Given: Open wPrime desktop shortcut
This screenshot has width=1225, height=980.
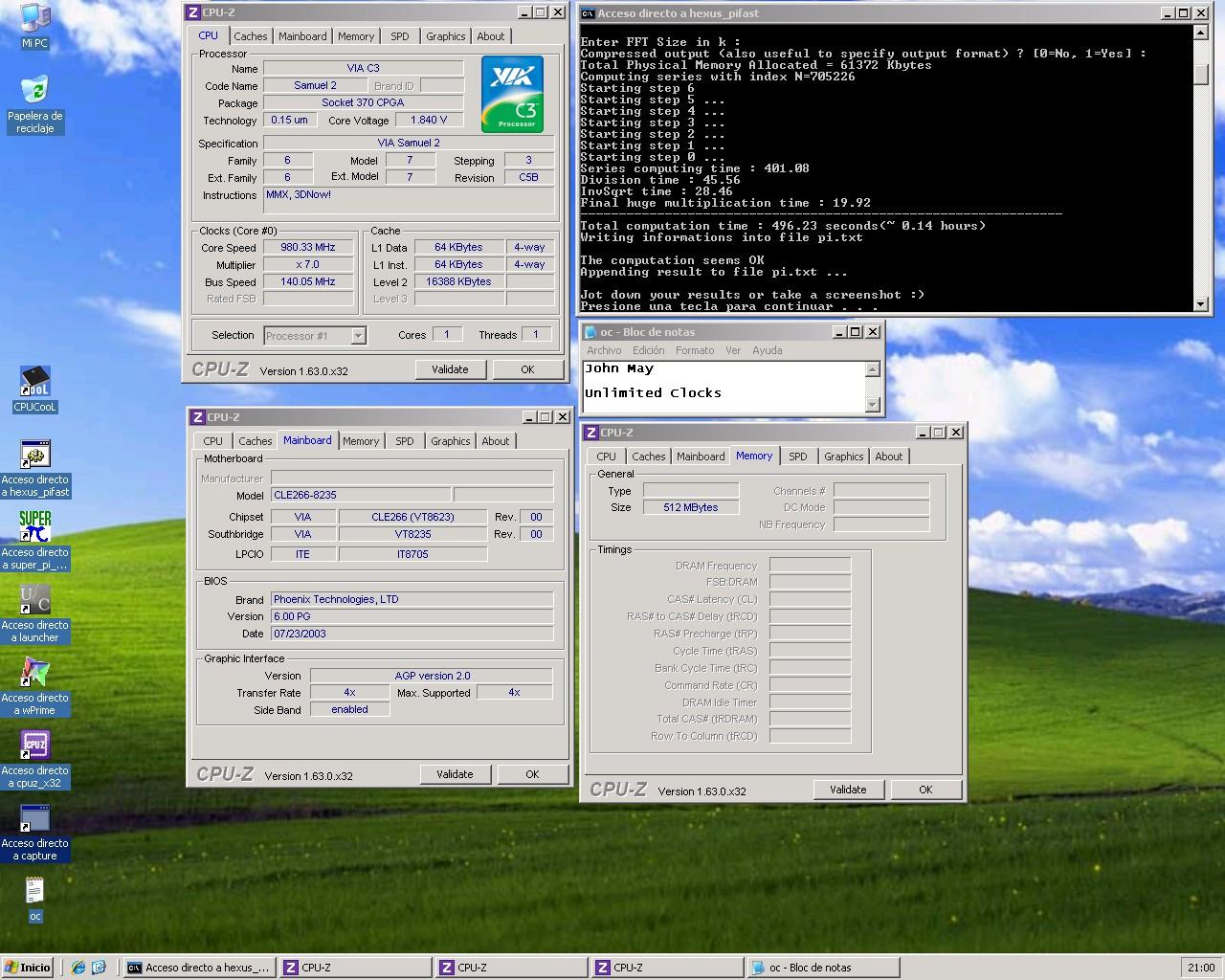Looking at the screenshot, I should point(35,686).
